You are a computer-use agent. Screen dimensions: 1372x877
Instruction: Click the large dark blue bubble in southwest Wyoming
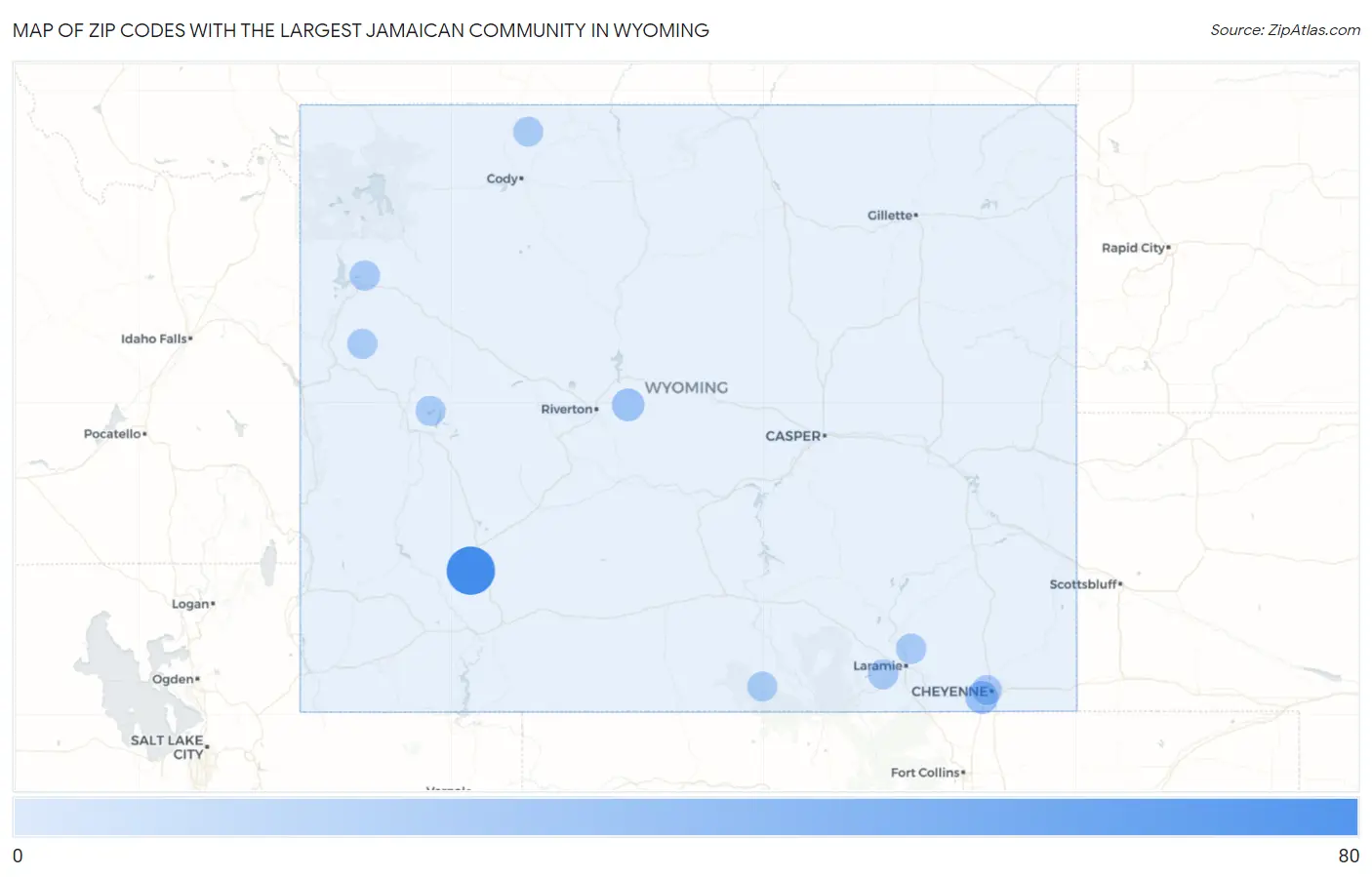(x=470, y=571)
